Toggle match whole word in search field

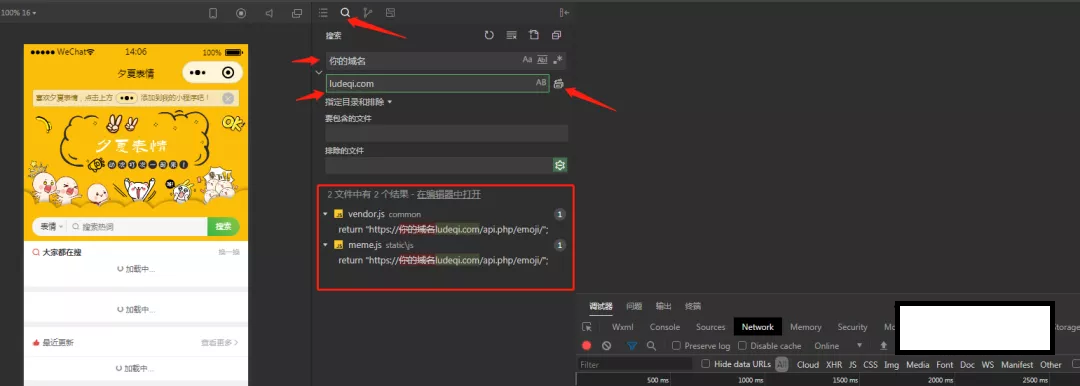point(542,60)
